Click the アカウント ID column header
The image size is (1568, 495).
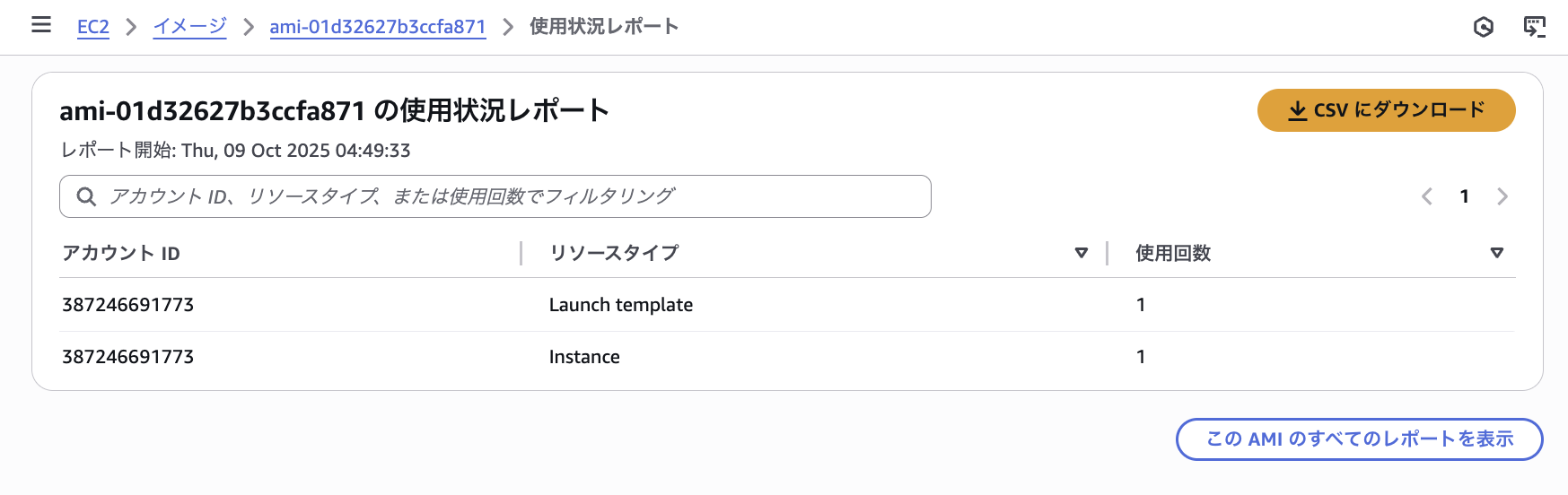coord(121,253)
